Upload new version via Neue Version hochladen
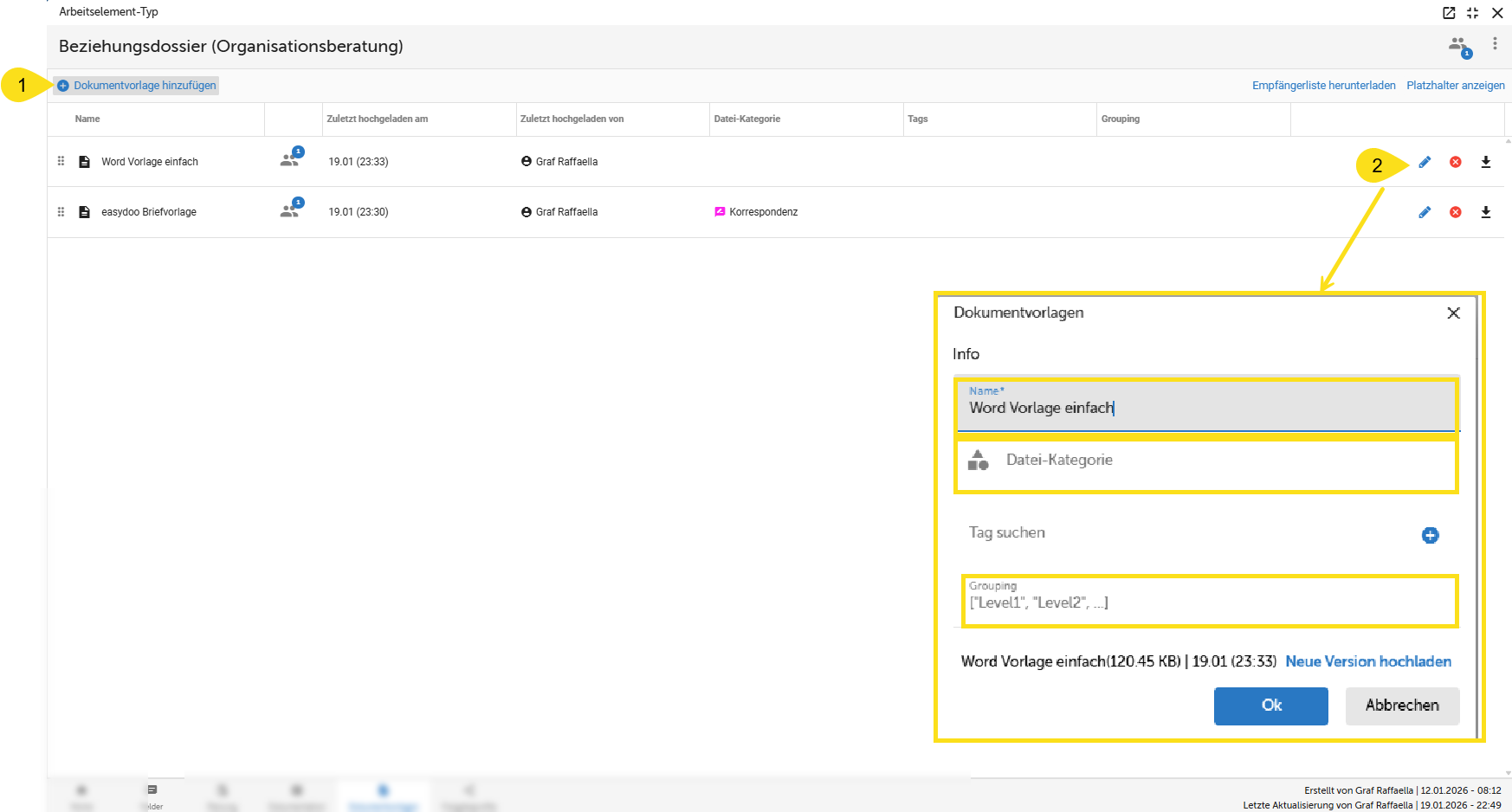The image size is (1512, 812). (1367, 661)
